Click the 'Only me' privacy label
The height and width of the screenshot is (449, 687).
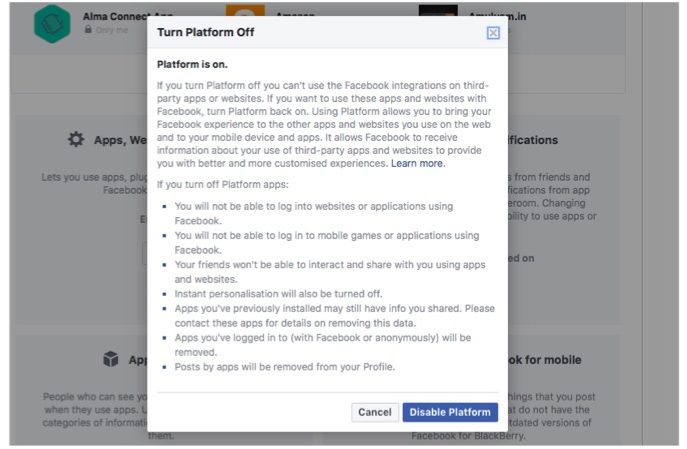pyautogui.click(x=114, y=30)
